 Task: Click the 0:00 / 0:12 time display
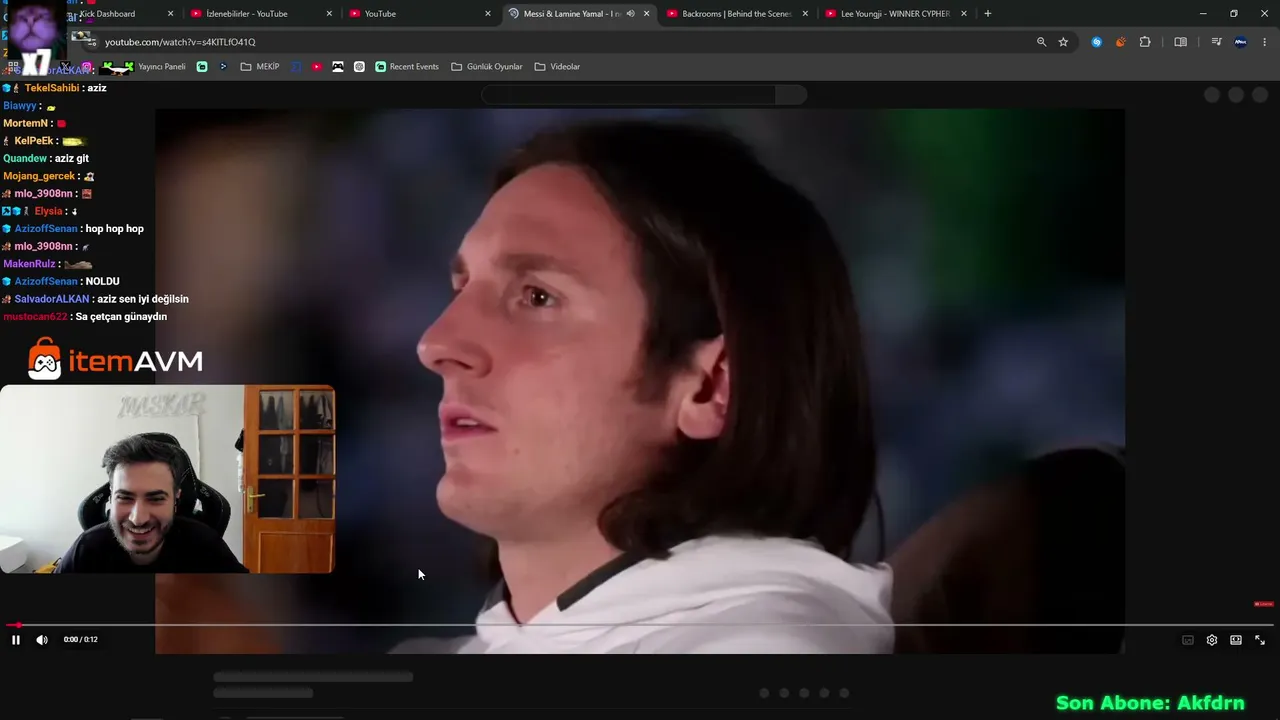[81, 640]
